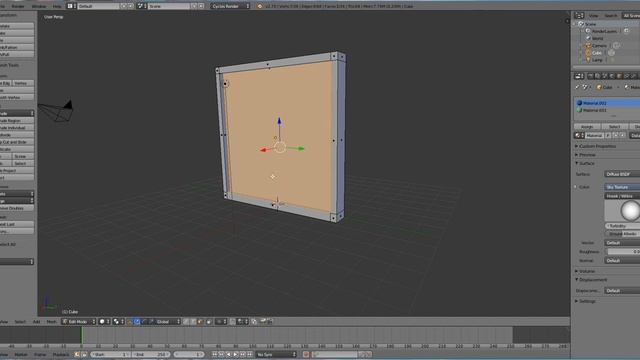640x360 pixels.
Task: Click the OpenGL render animation clapper icon
Action: coord(270,322)
